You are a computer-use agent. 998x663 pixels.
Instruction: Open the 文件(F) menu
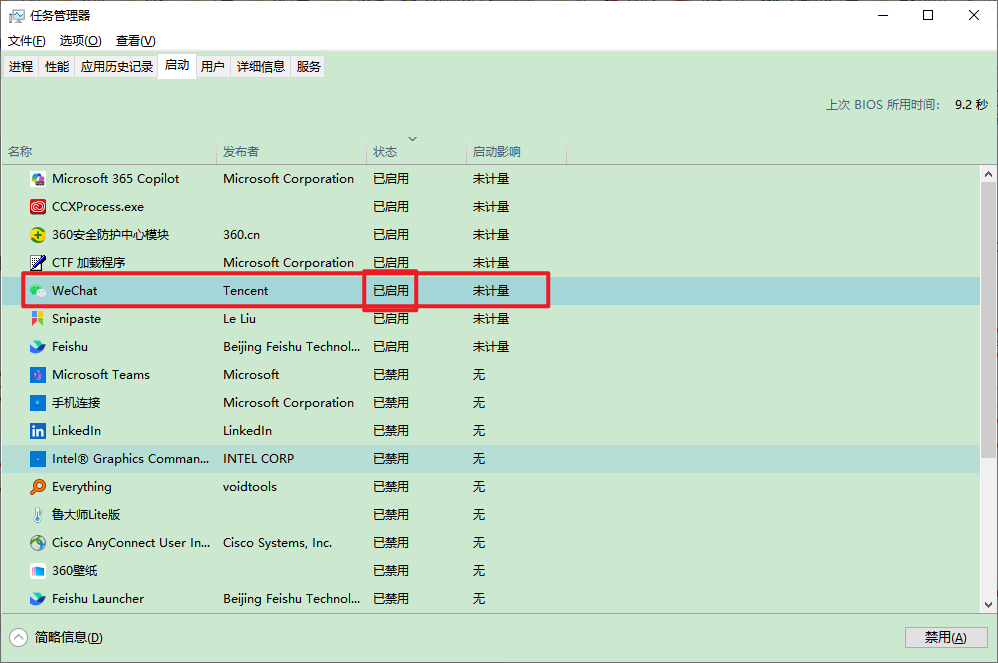[26, 41]
